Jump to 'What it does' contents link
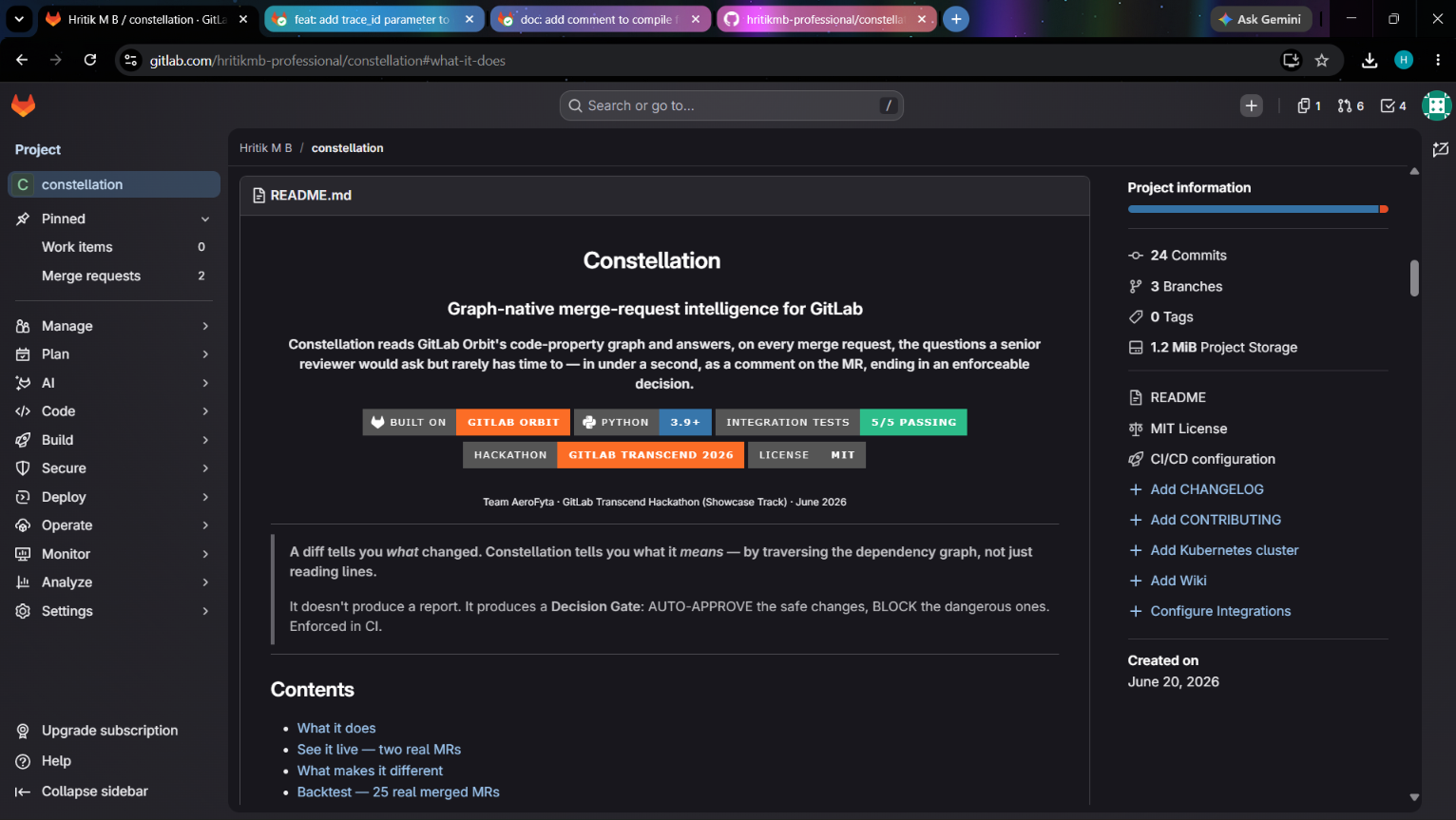This screenshot has height=820, width=1456. 336,728
